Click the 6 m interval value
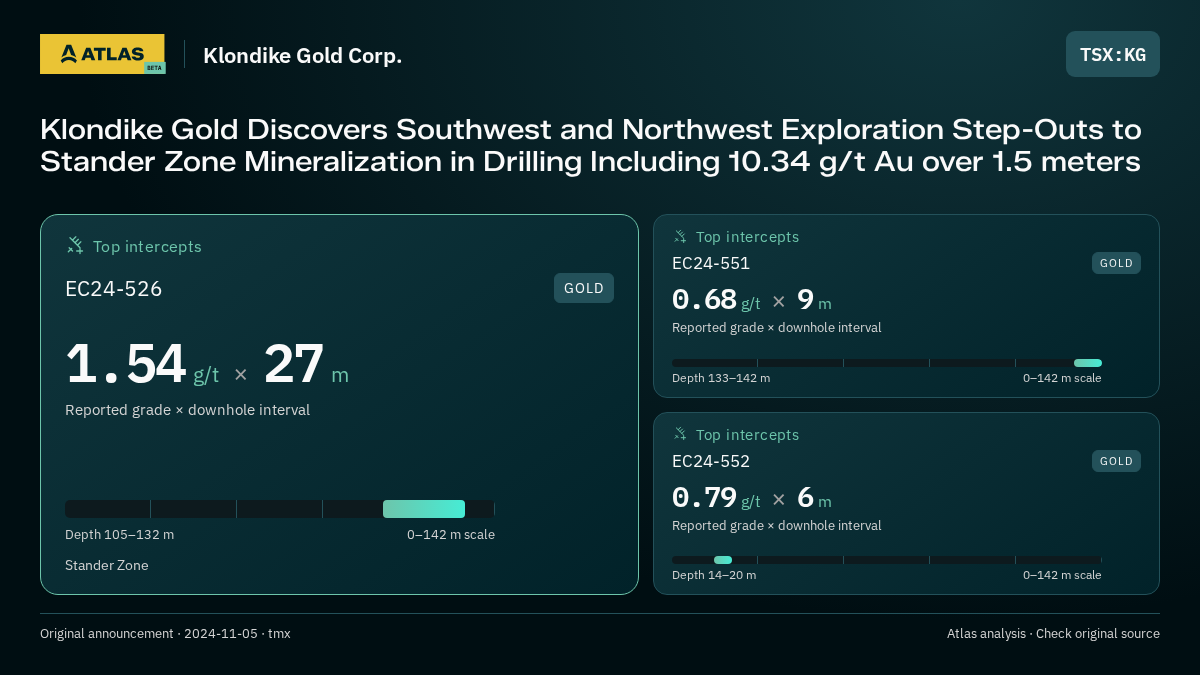This screenshot has height=675, width=1200. (x=814, y=497)
